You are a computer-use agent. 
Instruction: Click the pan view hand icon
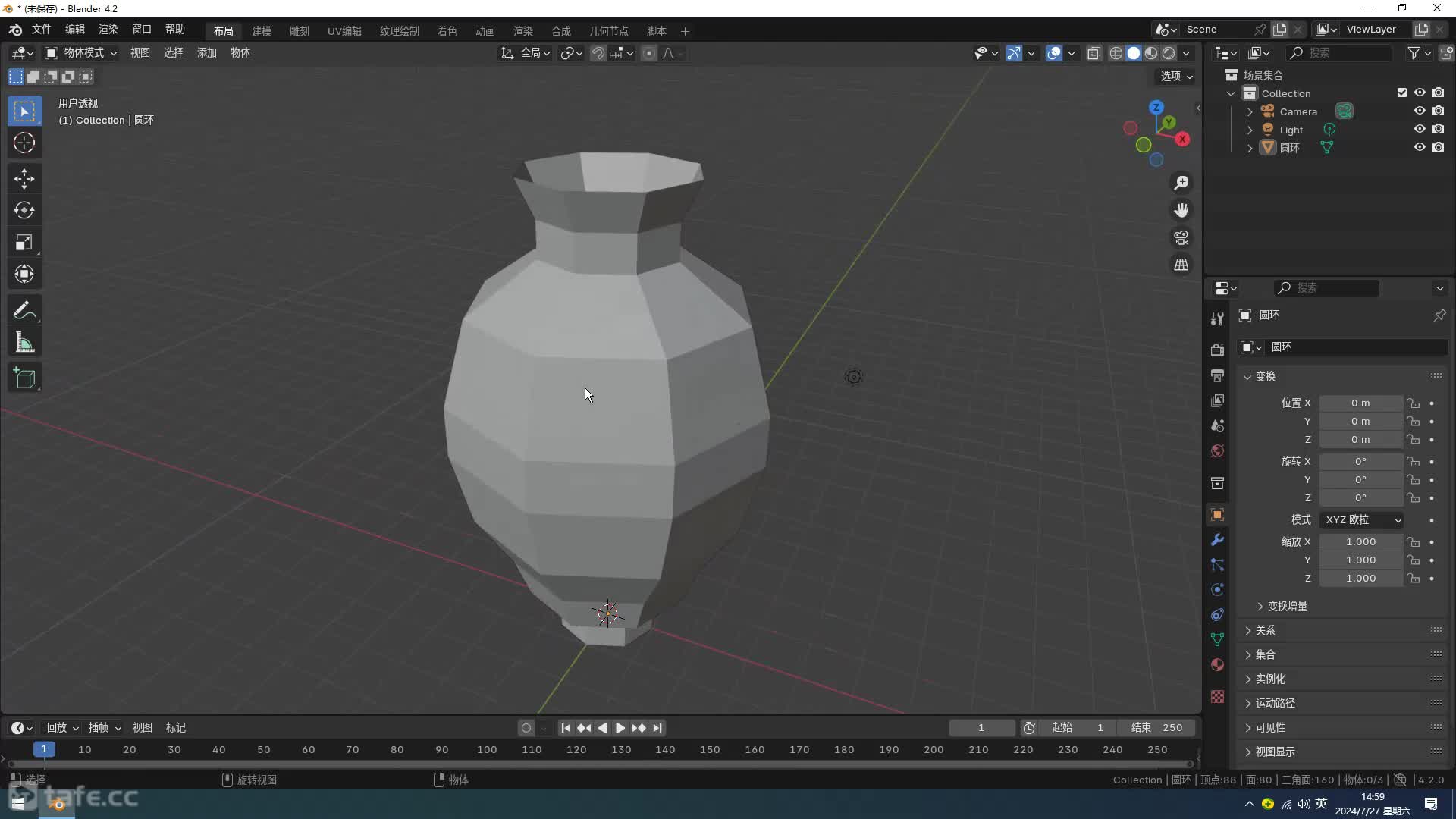(1181, 210)
